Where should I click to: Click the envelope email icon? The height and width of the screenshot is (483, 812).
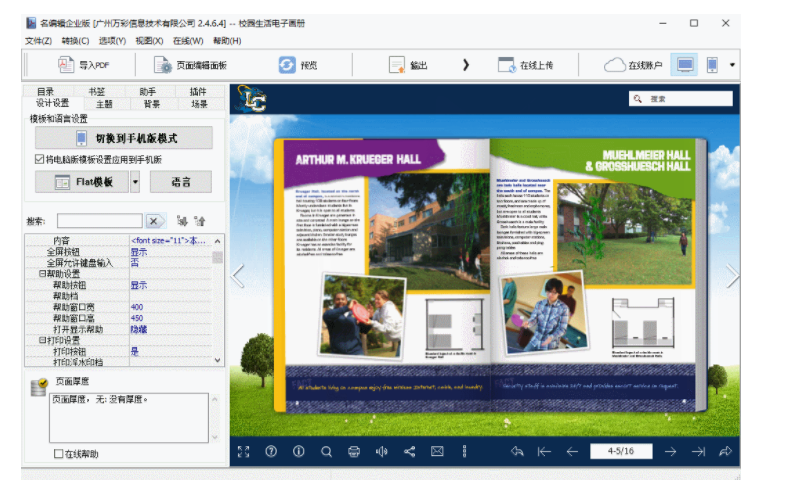pyautogui.click(x=437, y=452)
